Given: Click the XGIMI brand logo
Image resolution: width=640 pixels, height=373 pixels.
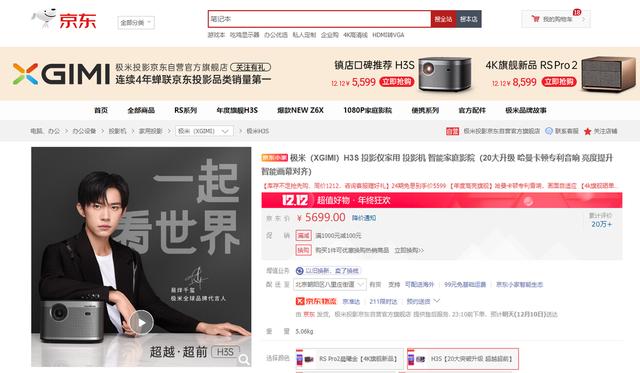Looking at the screenshot, I should pos(61,74).
